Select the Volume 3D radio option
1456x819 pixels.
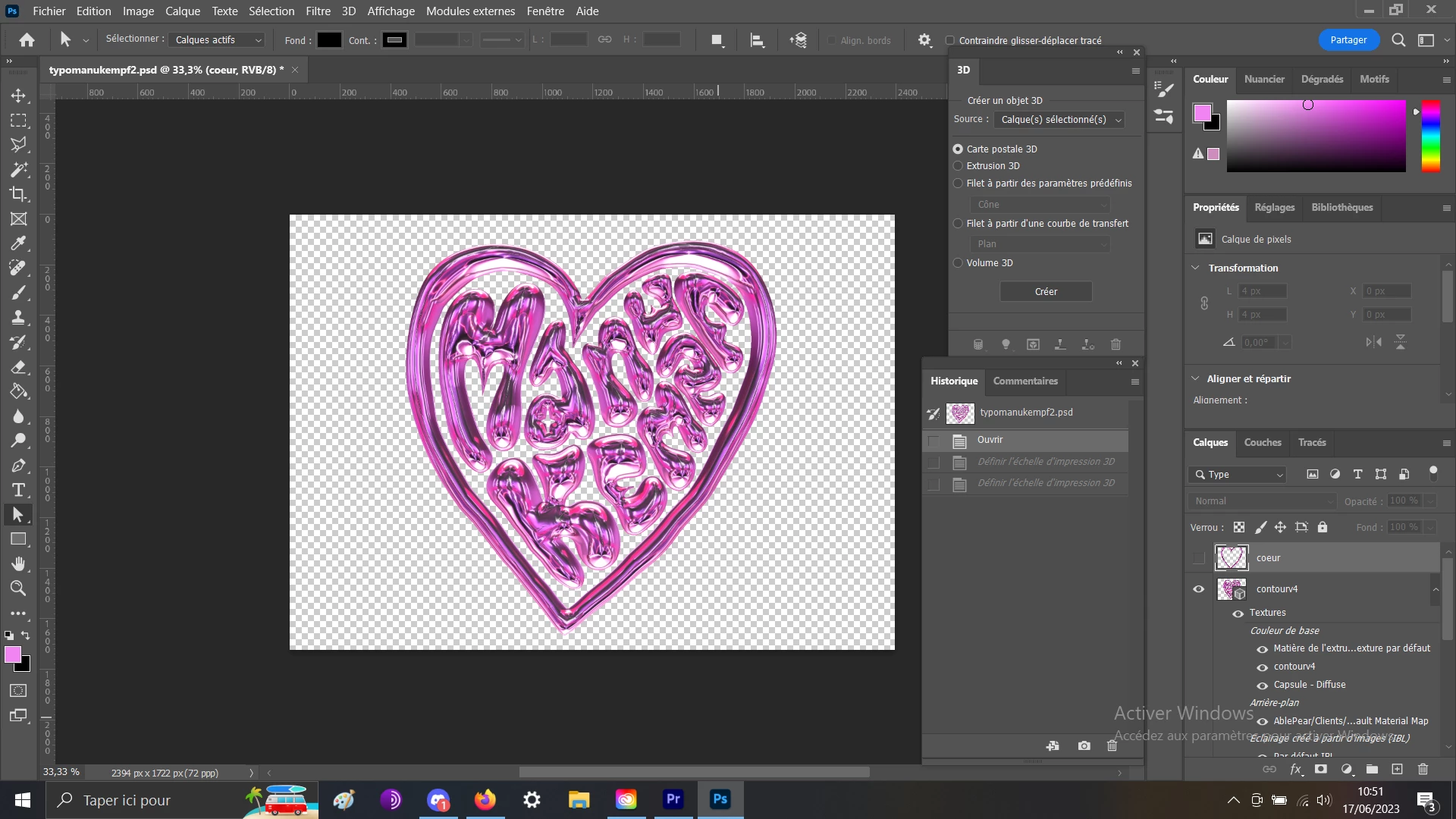click(958, 263)
